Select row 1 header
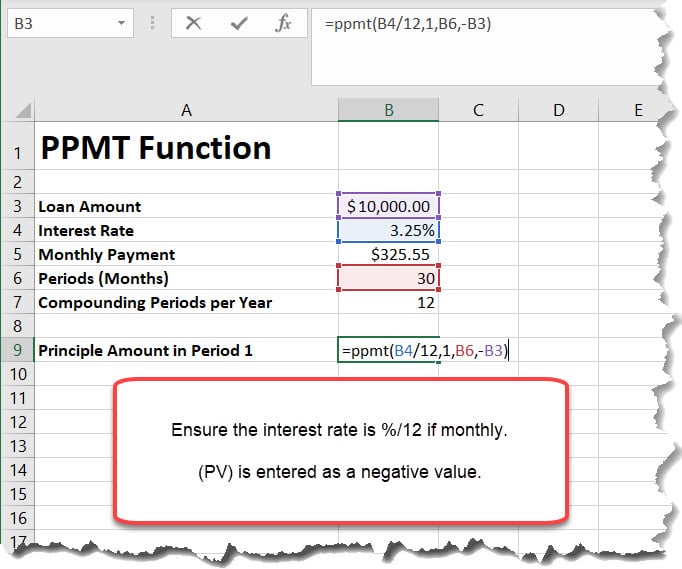 (x=18, y=146)
